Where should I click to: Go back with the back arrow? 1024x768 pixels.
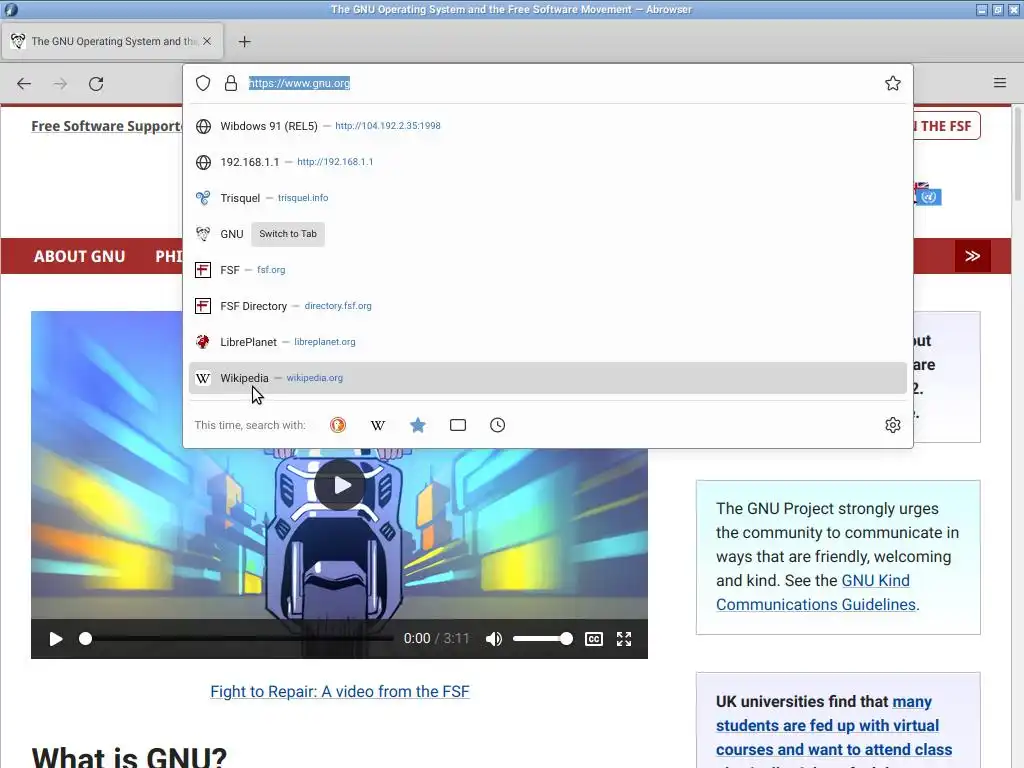click(x=24, y=84)
